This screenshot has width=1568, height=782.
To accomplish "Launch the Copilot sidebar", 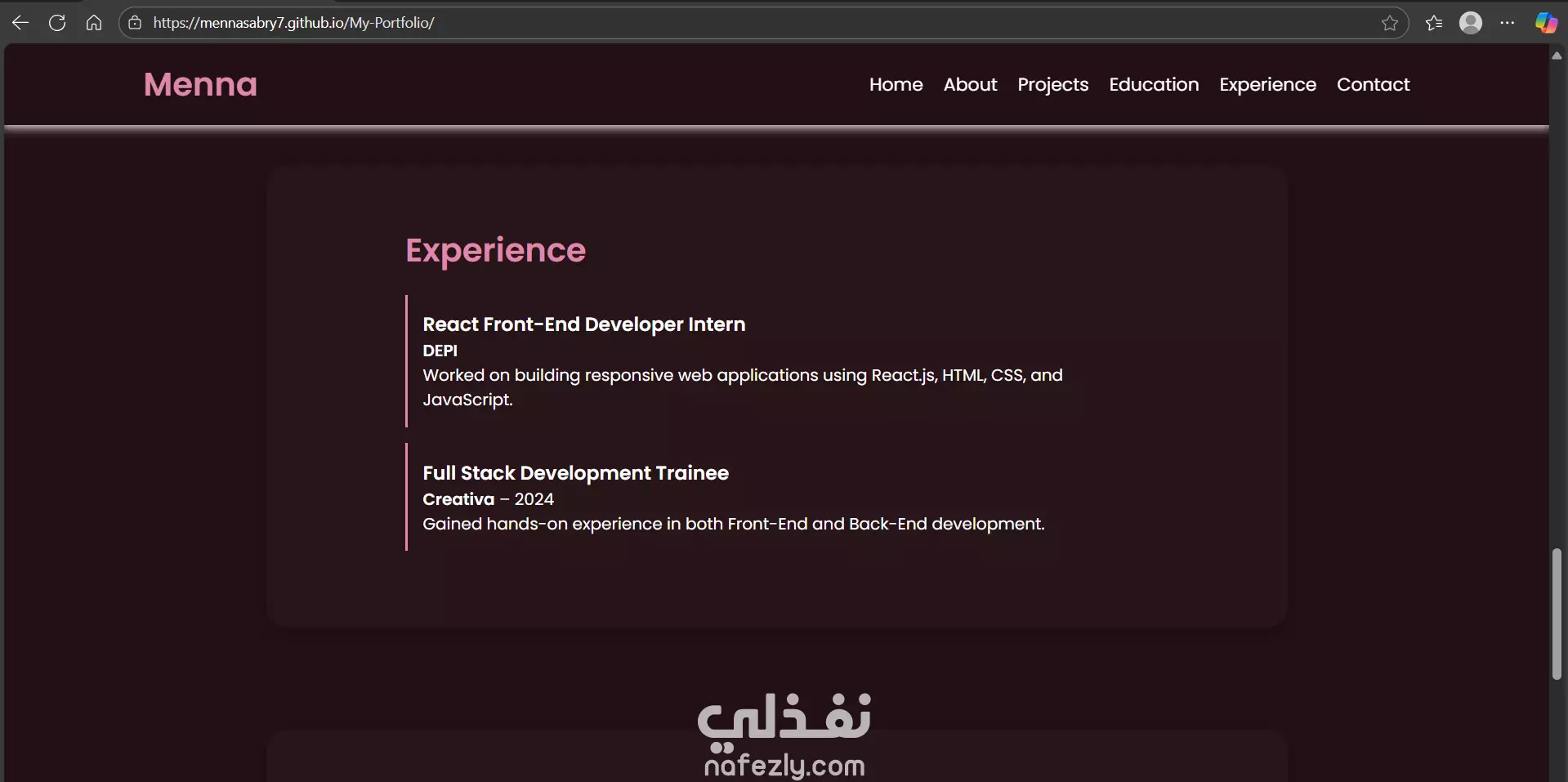I will click(1546, 23).
